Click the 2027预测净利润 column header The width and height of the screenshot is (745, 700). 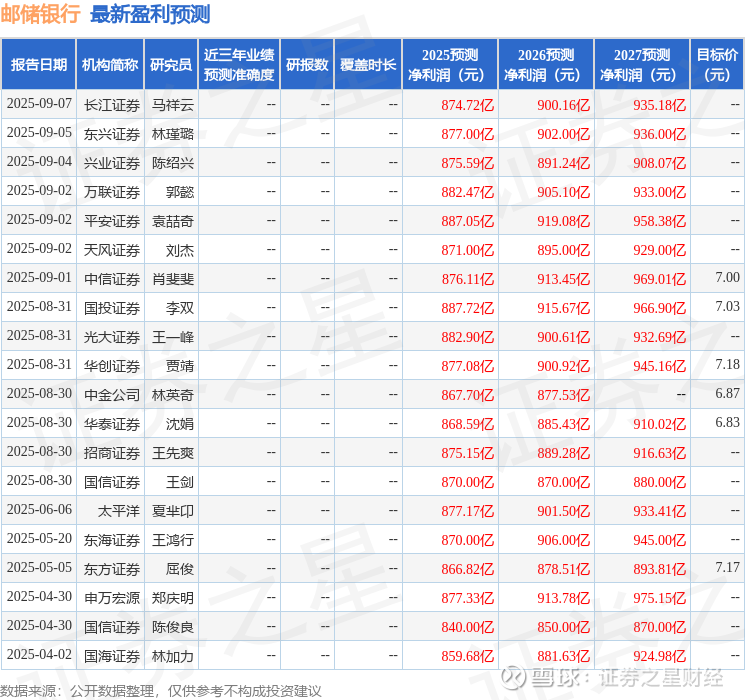(x=642, y=65)
